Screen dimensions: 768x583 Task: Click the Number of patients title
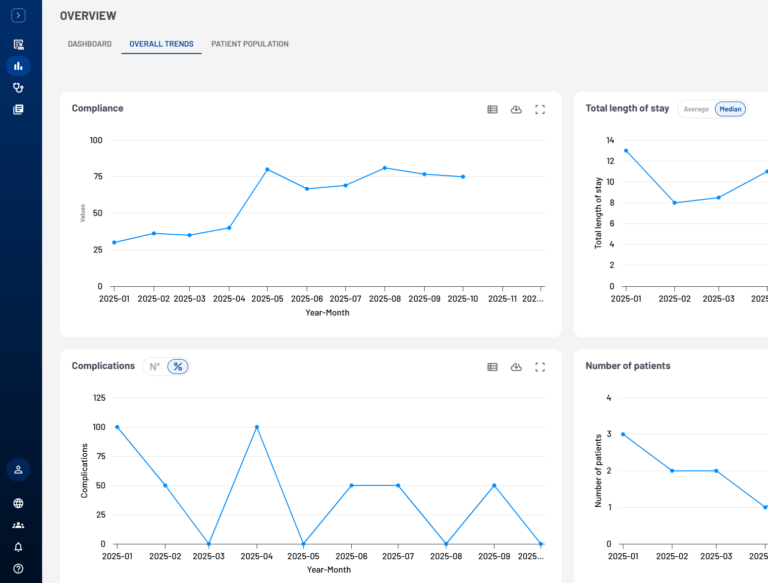pos(628,366)
